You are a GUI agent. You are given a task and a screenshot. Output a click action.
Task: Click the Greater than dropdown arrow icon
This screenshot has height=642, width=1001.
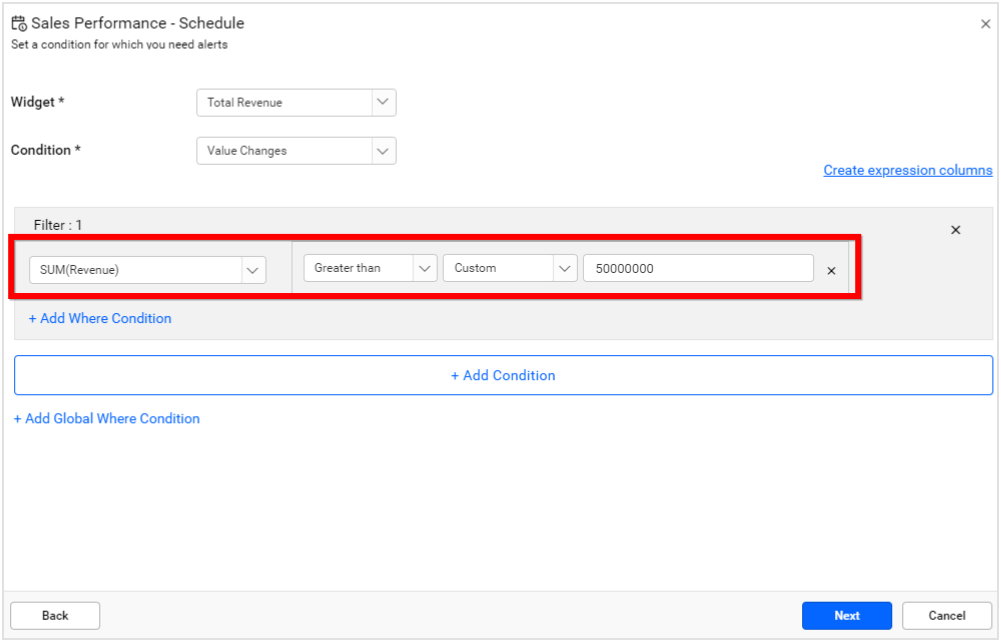pos(425,267)
